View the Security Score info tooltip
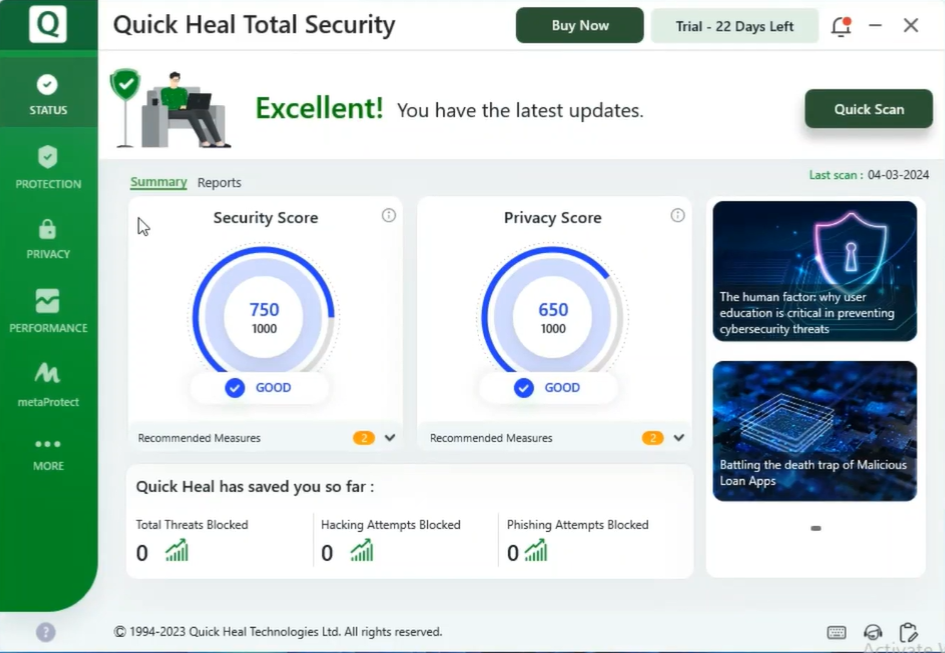 [388, 214]
